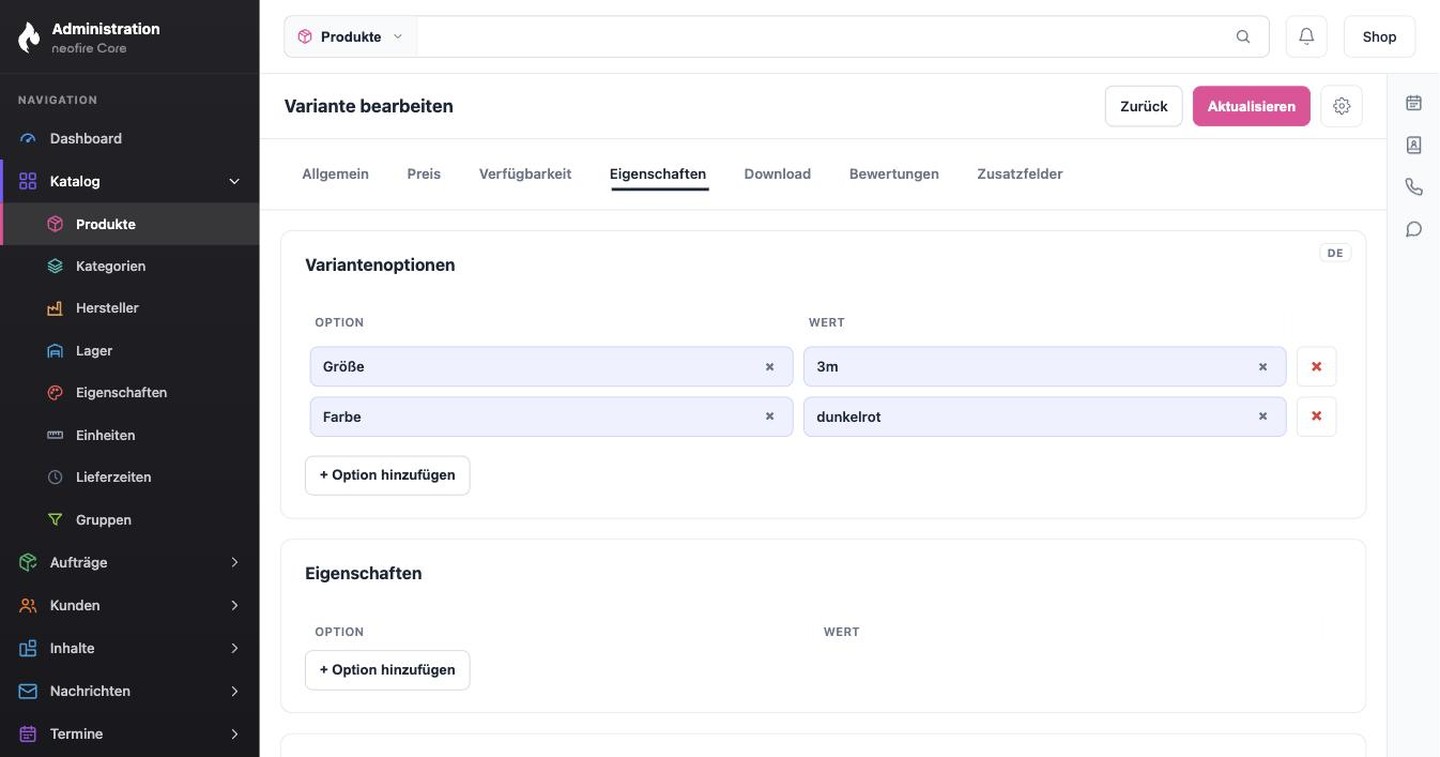Go to Eigenschaften in the sidebar
1440x757 pixels.
[x=130, y=393]
